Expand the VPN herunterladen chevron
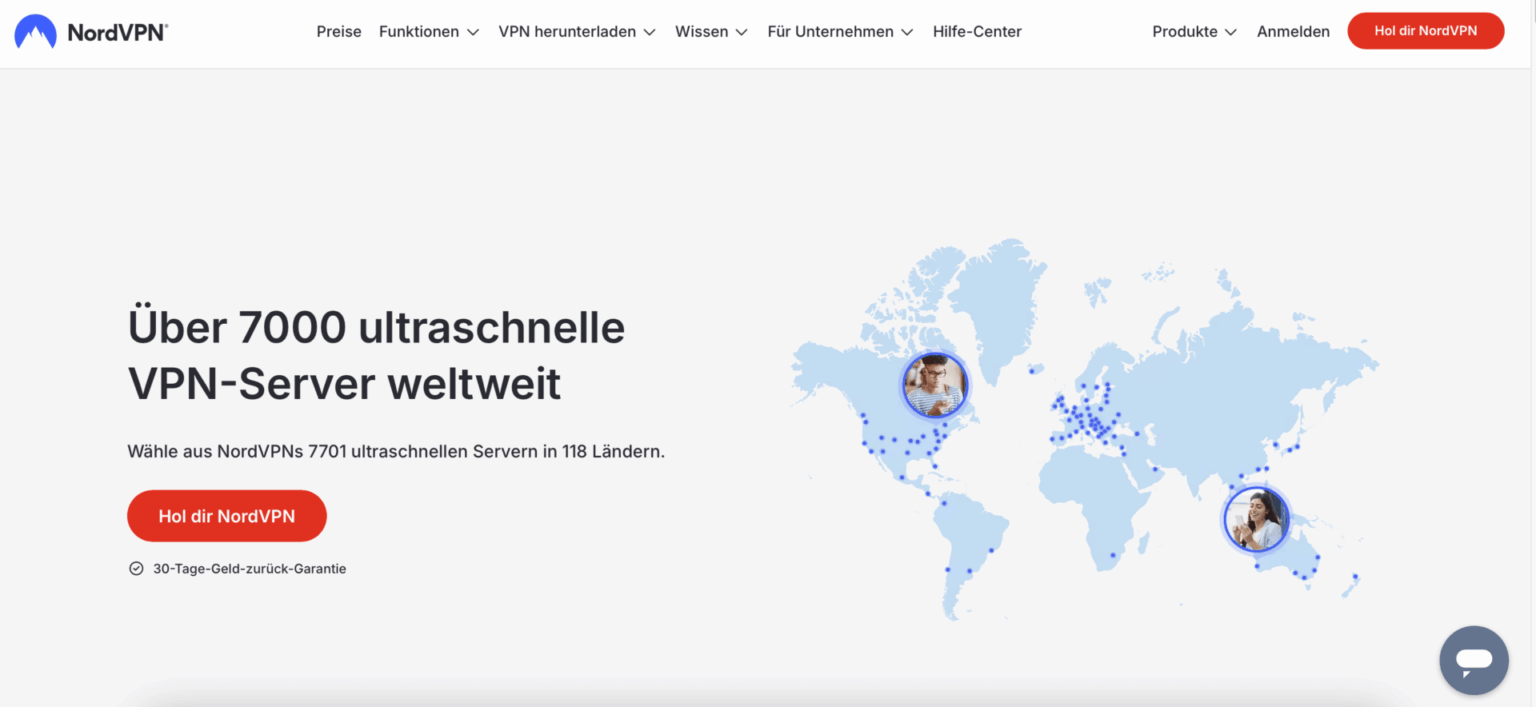This screenshot has width=1536, height=707. coord(650,32)
